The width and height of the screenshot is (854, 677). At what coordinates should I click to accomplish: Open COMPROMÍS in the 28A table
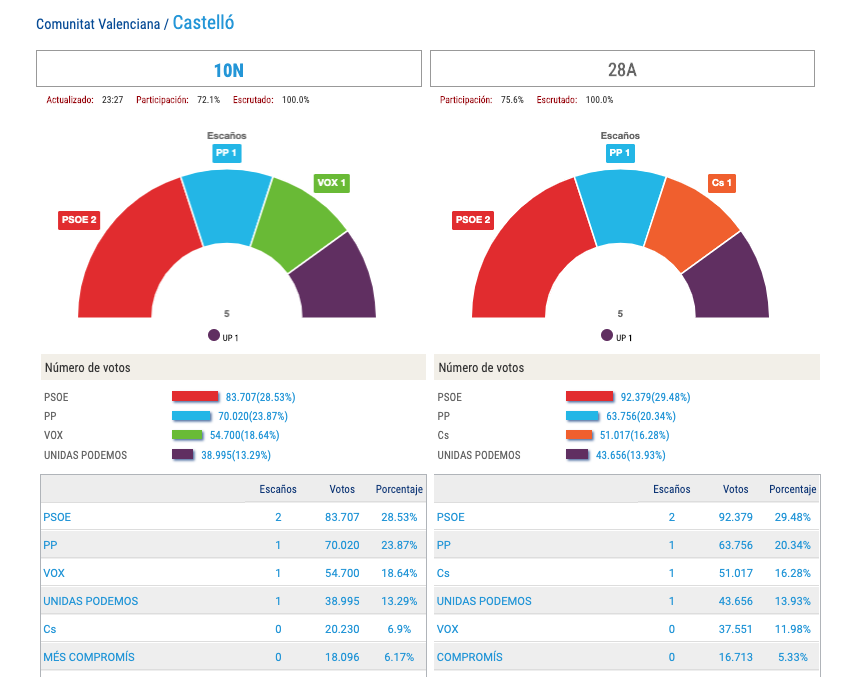point(470,657)
